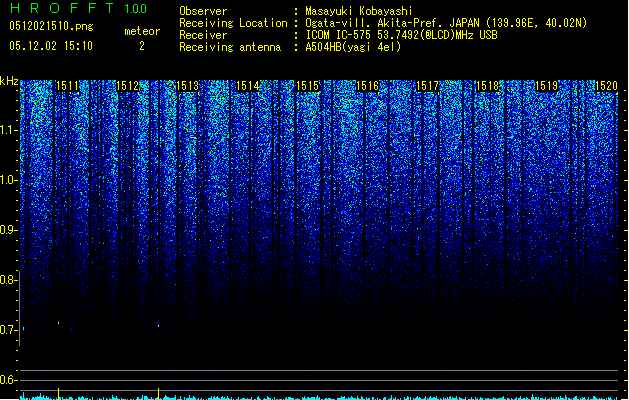Click the 1518 time marker label

487,86
